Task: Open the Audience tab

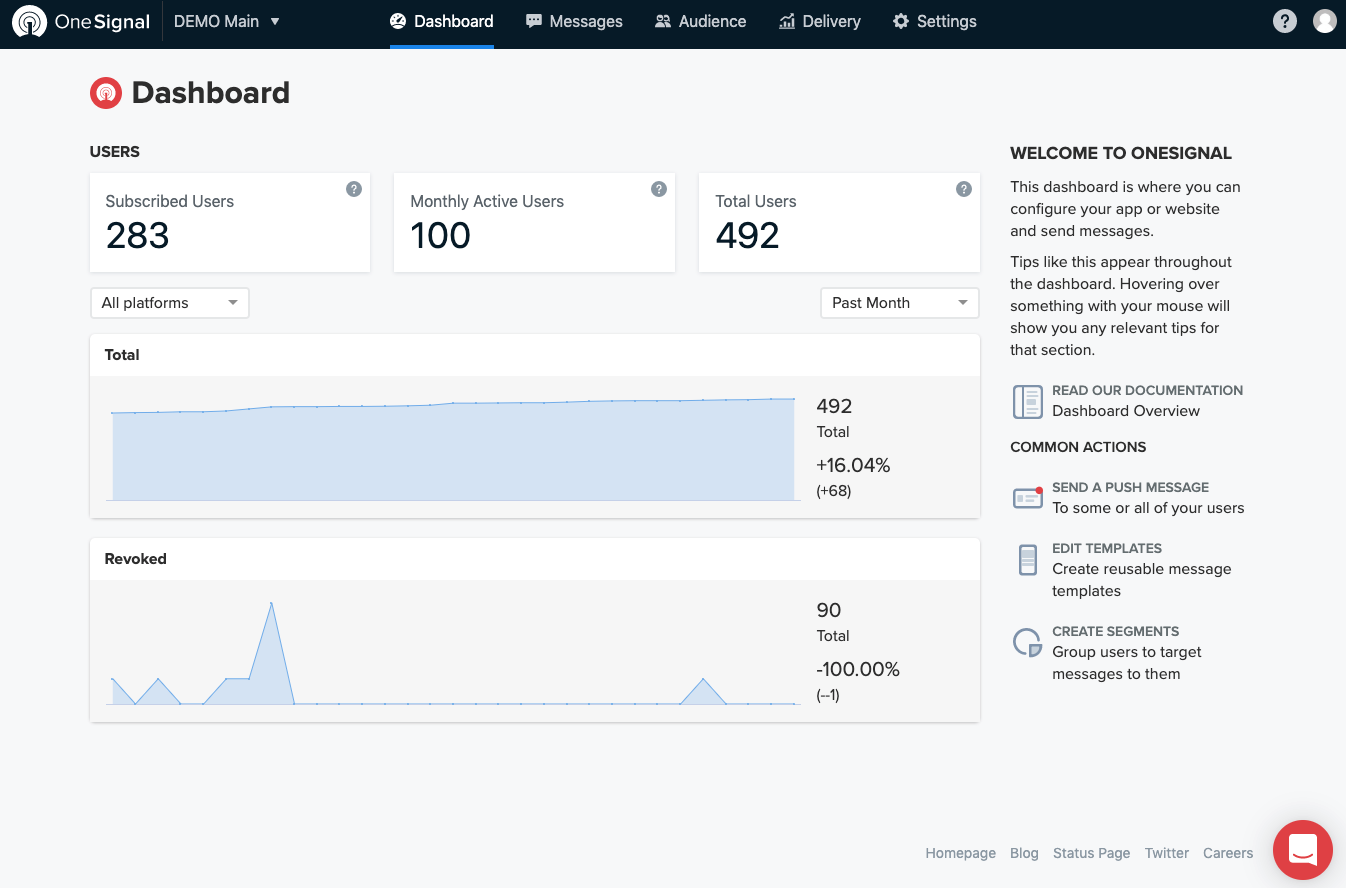Action: [x=700, y=21]
